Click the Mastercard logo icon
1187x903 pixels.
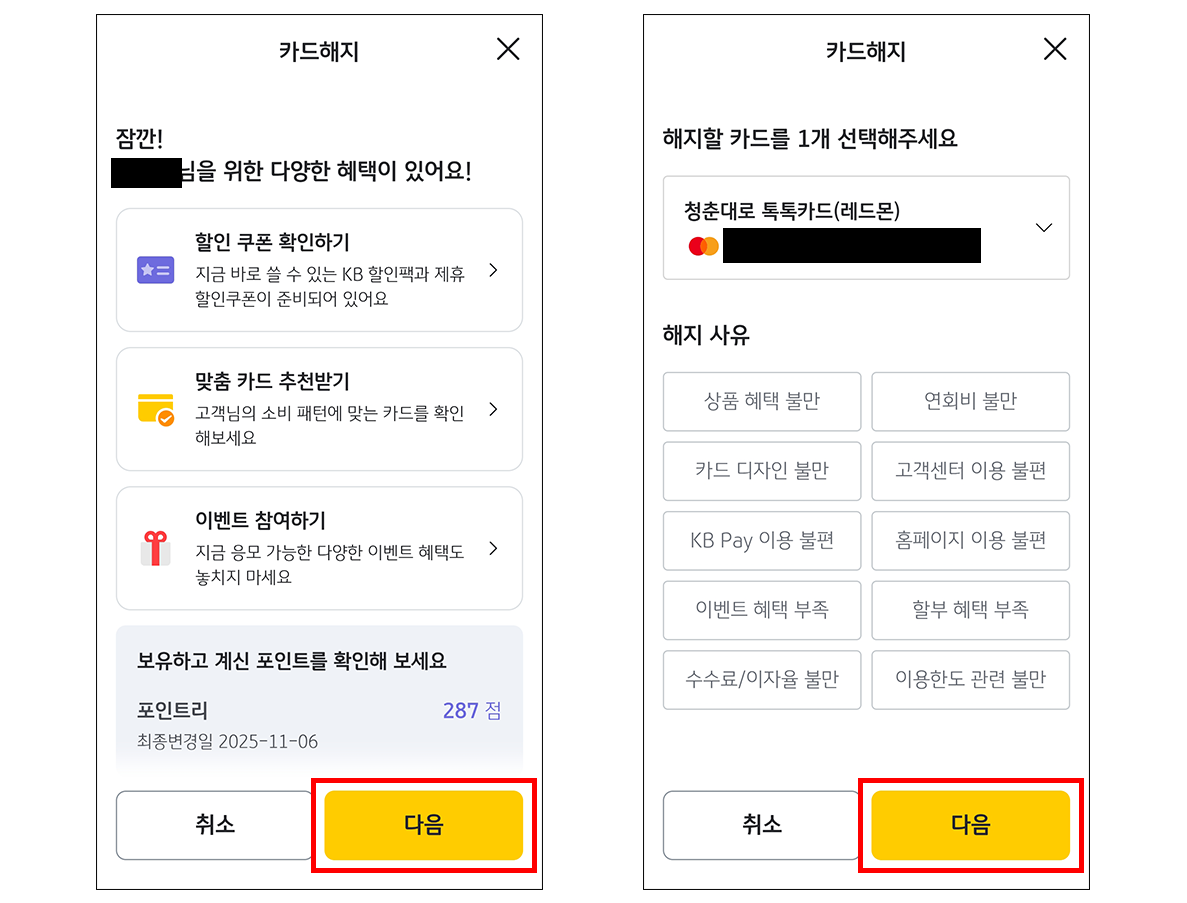(x=704, y=245)
